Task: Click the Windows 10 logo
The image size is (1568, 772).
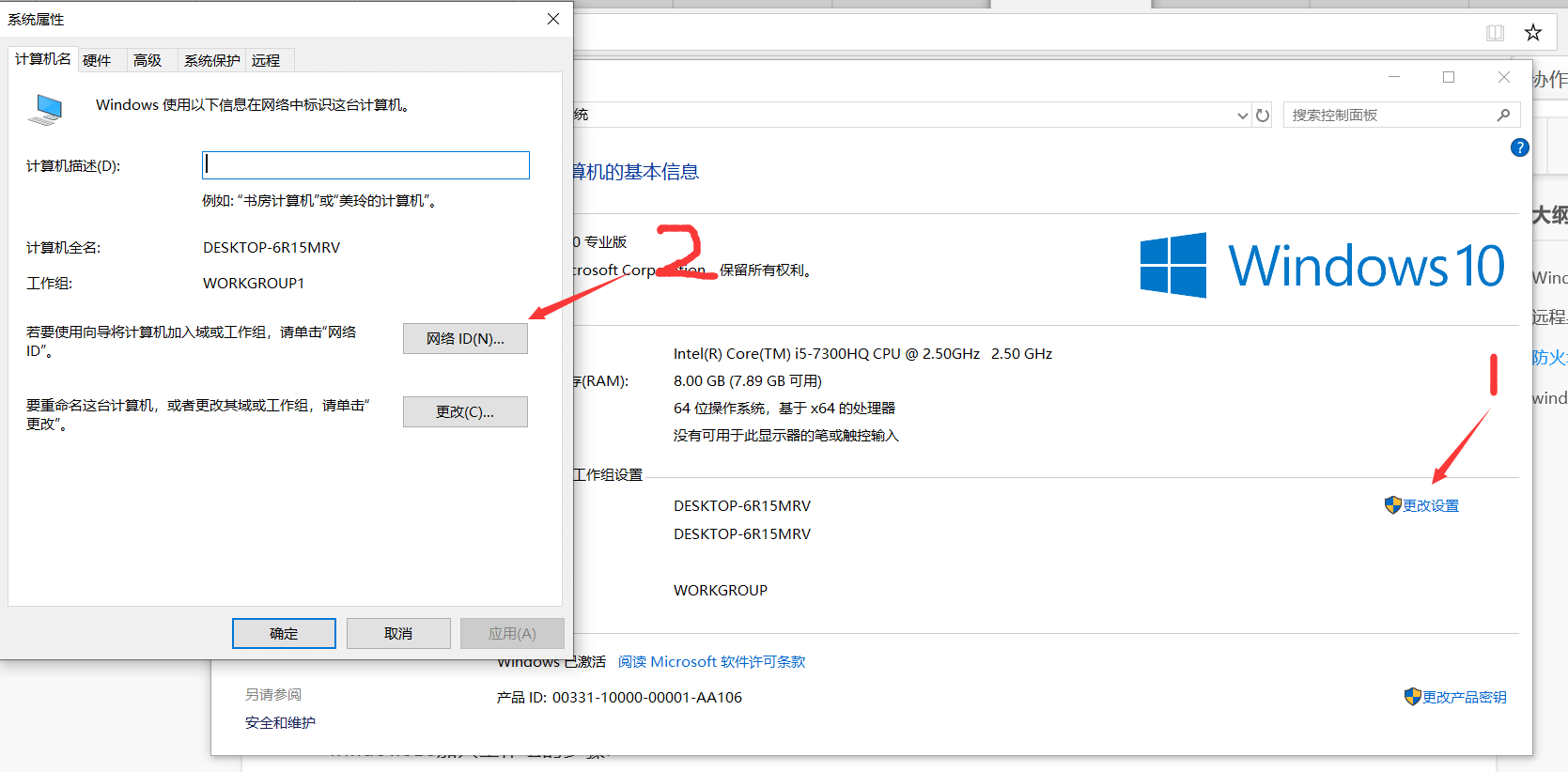Action: [1322, 266]
